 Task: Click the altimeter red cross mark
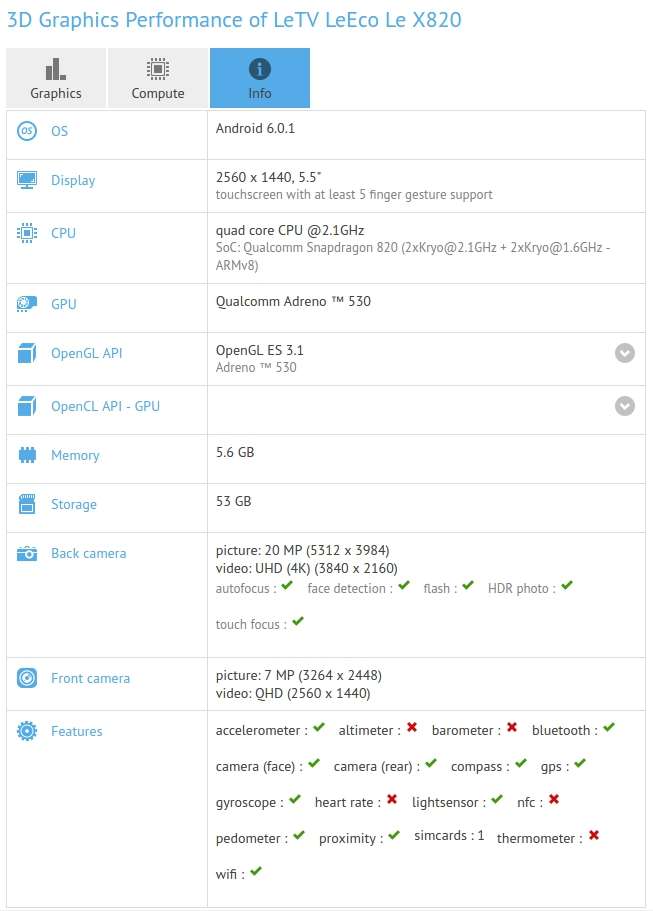(x=412, y=727)
